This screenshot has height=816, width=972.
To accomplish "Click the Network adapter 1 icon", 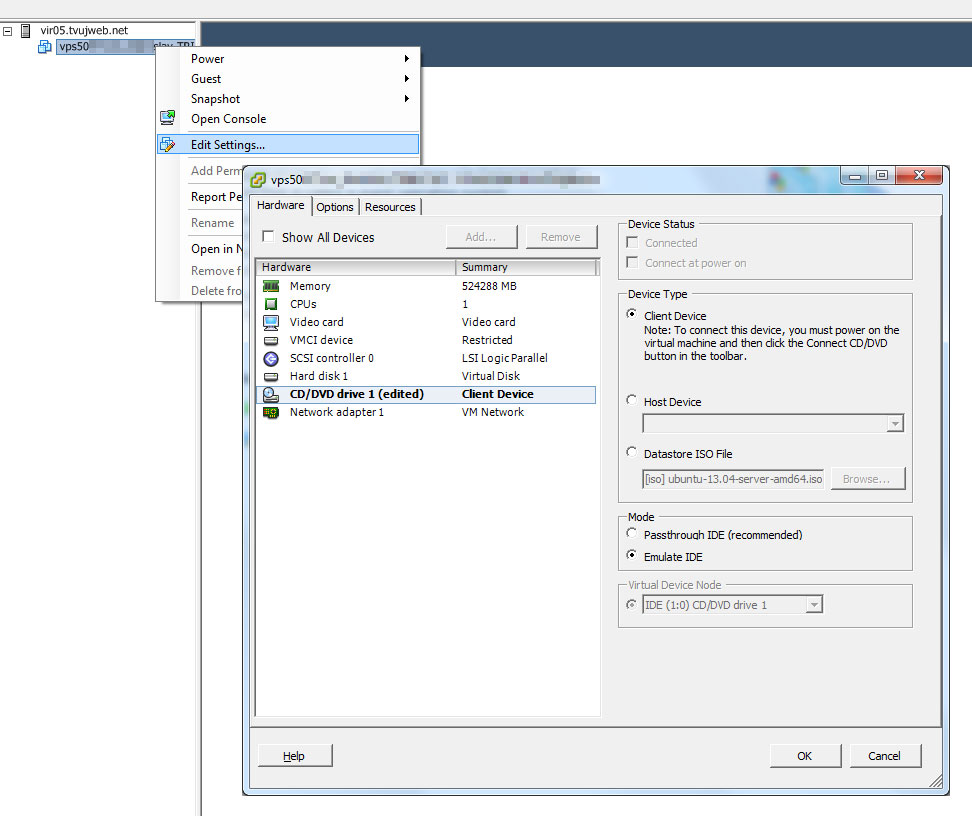I will click(270, 412).
